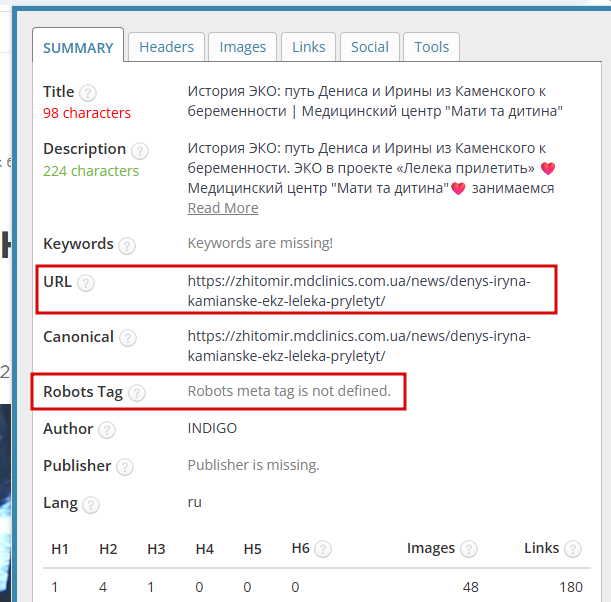Open the Tools tab
The width and height of the screenshot is (611, 602).
(431, 47)
